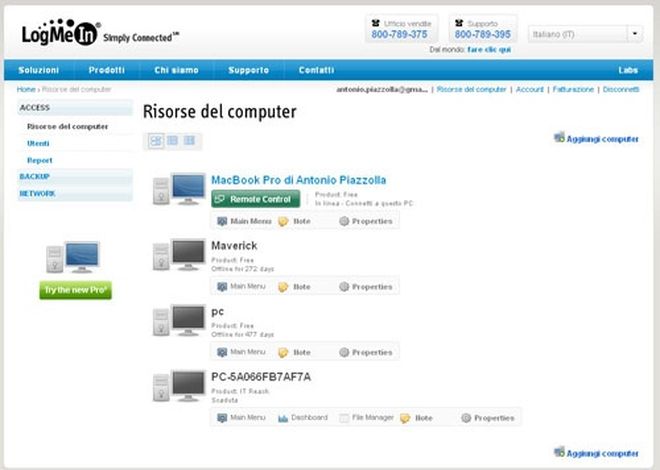
Task: Switch to the detailed tile view icon
Action: (x=156, y=141)
